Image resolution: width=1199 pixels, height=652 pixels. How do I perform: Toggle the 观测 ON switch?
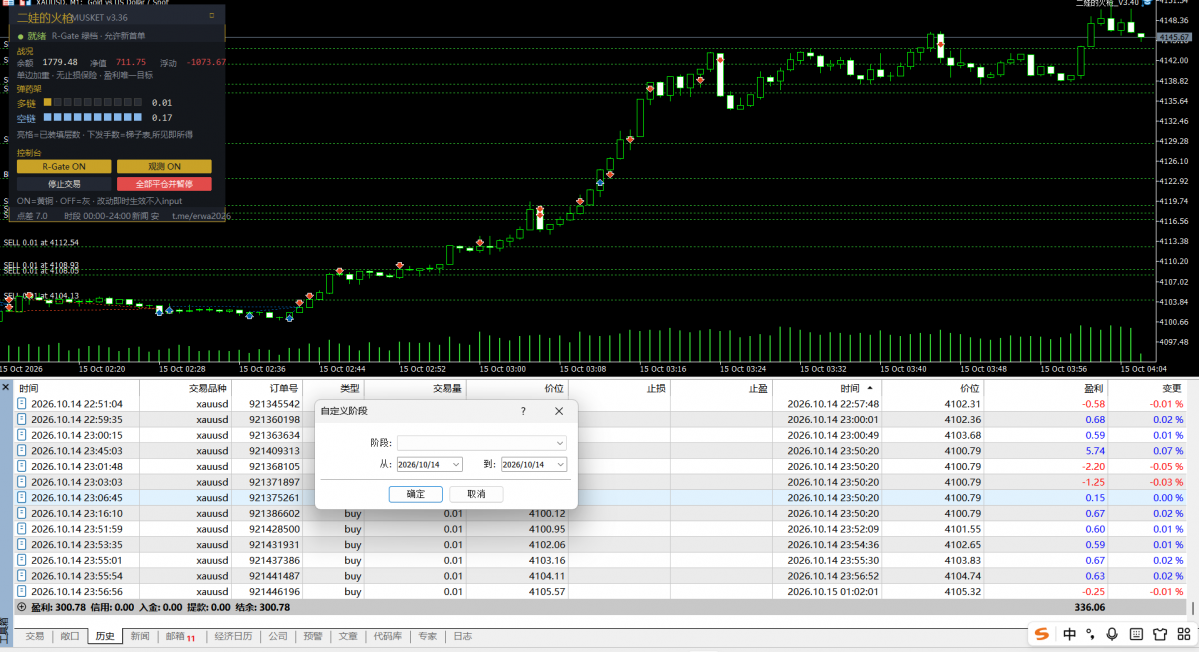(164, 166)
